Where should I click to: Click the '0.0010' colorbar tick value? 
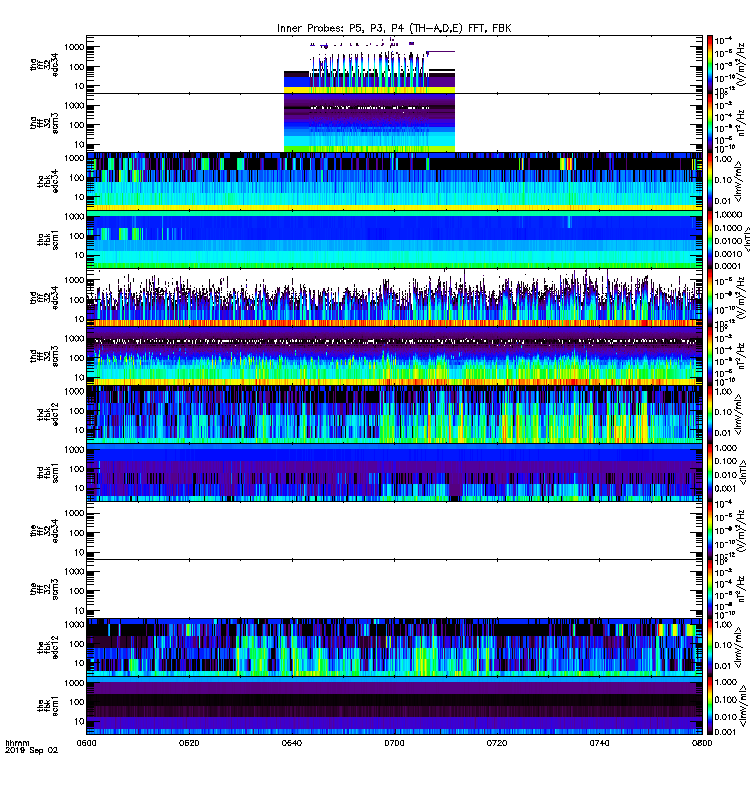728,254
